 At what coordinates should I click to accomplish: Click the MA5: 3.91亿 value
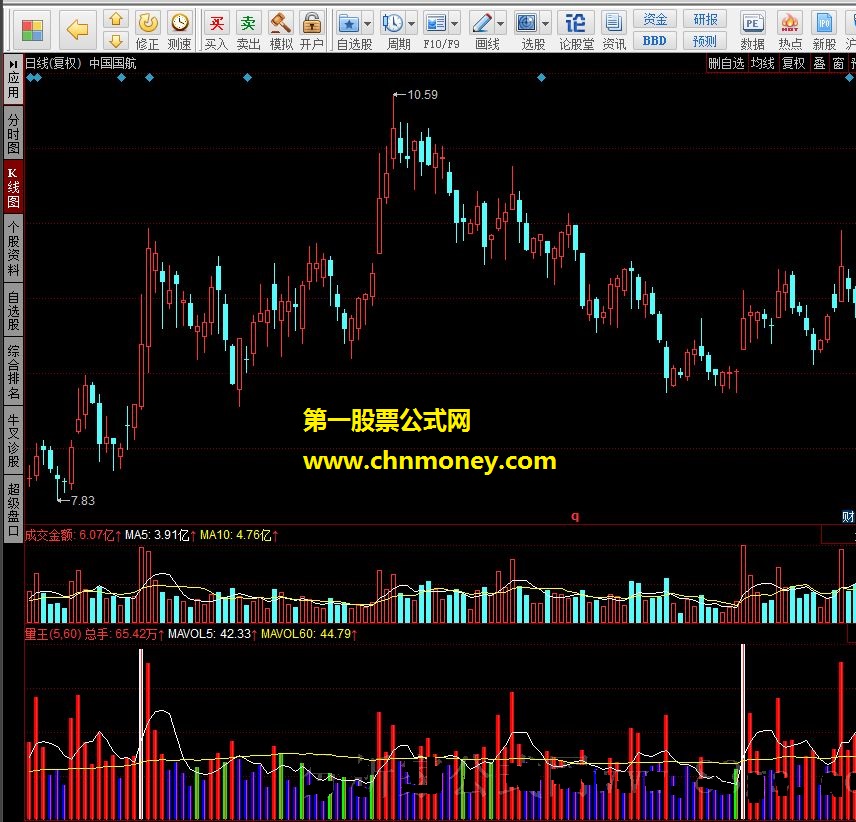pos(157,535)
